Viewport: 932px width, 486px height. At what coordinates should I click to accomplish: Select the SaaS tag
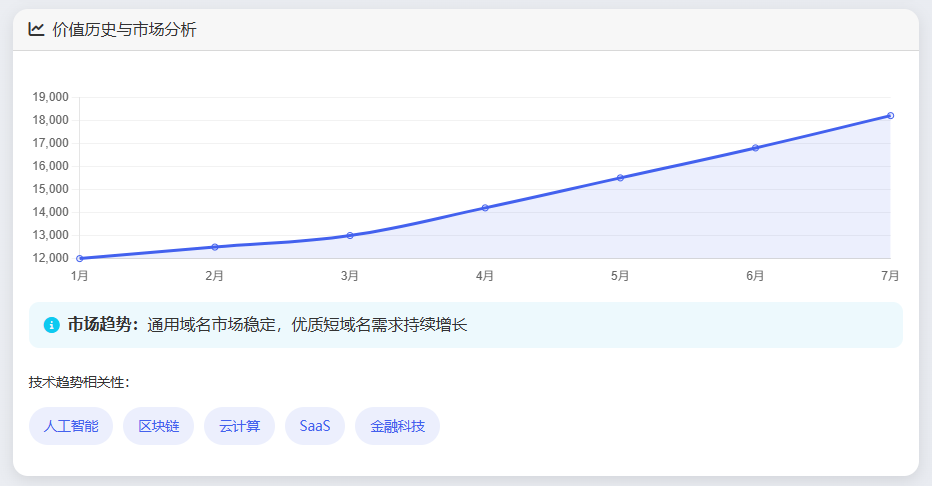click(315, 426)
